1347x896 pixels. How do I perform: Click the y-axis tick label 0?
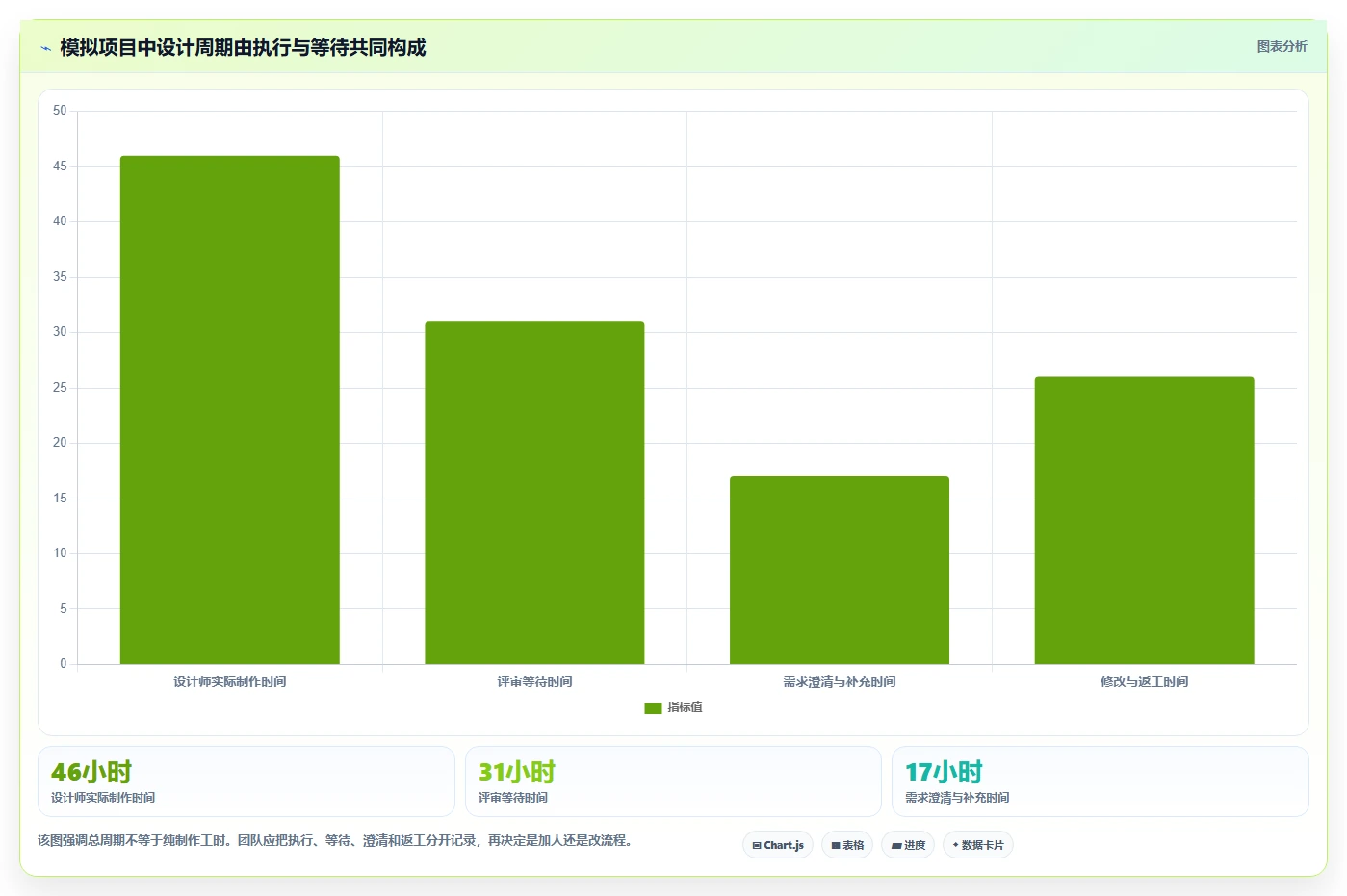pos(64,664)
